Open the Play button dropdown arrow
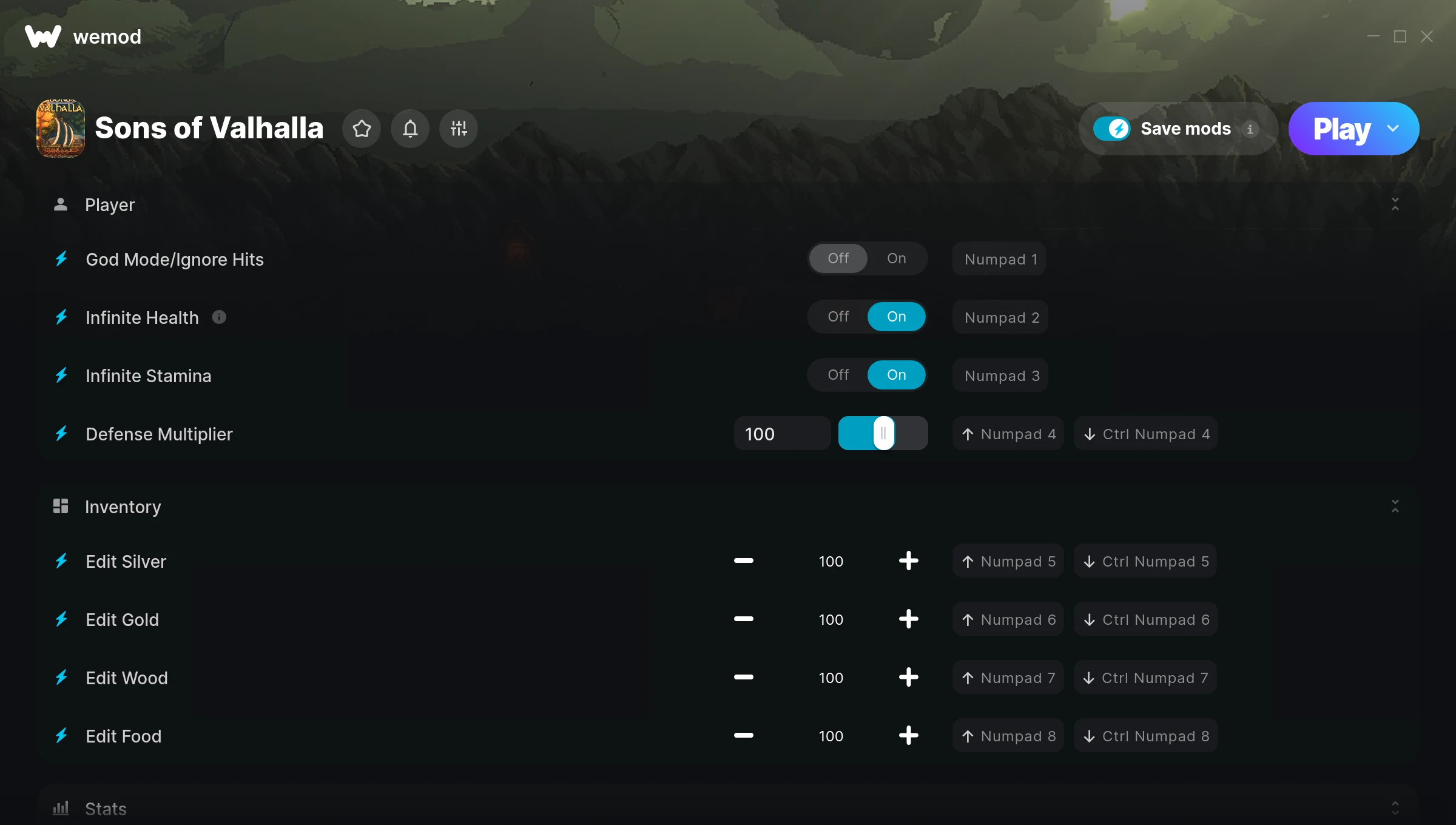The image size is (1456, 825). click(1393, 129)
